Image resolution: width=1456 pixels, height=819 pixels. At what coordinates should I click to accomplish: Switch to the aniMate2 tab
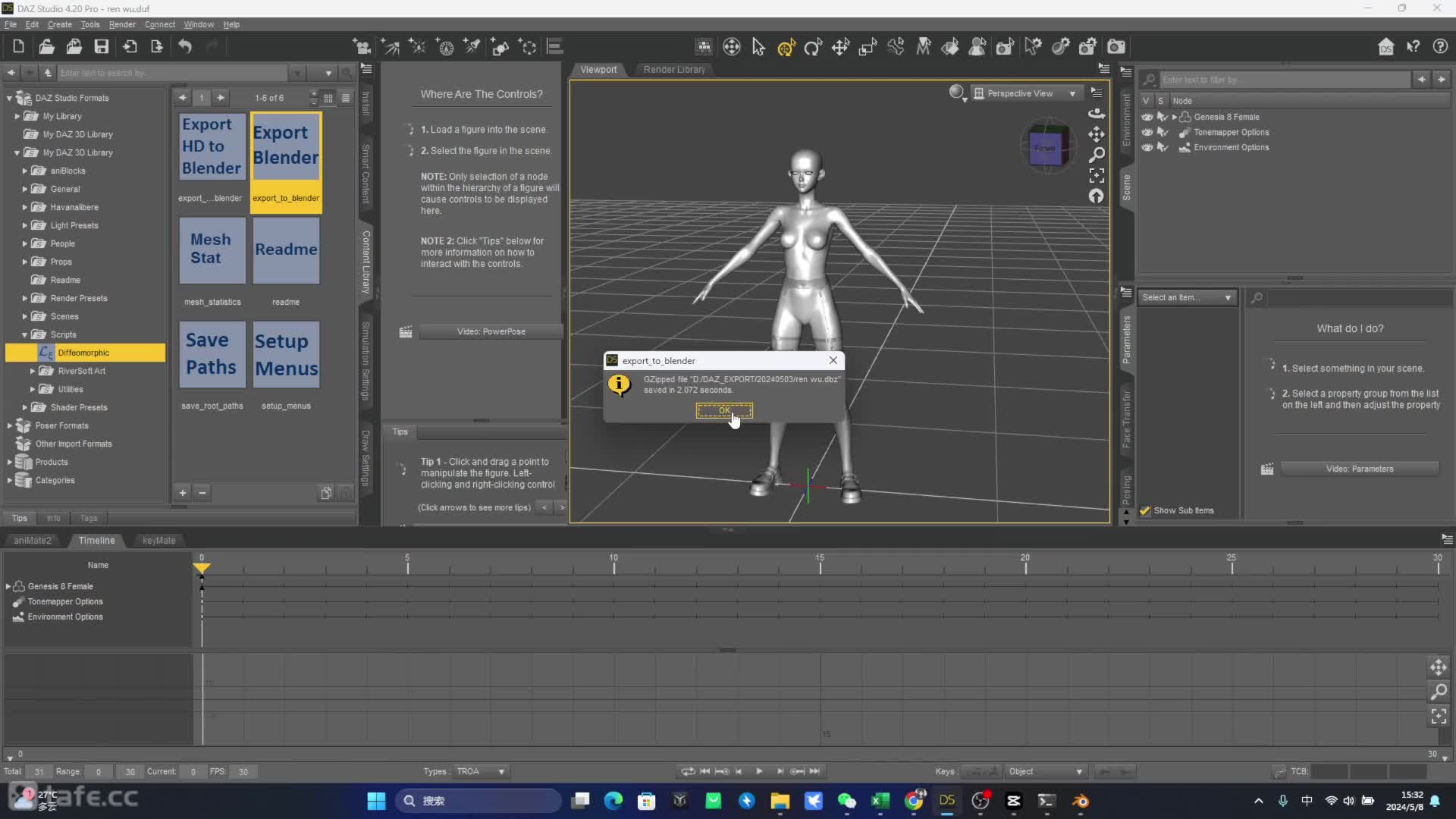click(x=33, y=540)
